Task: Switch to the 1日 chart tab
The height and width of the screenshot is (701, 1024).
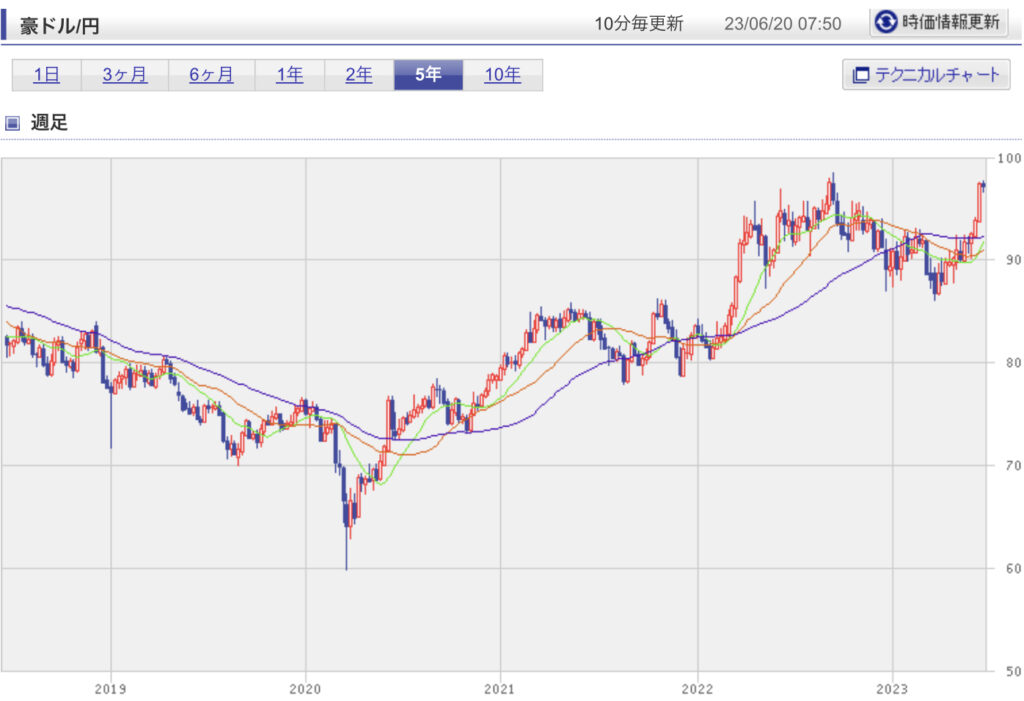Action: (x=46, y=75)
